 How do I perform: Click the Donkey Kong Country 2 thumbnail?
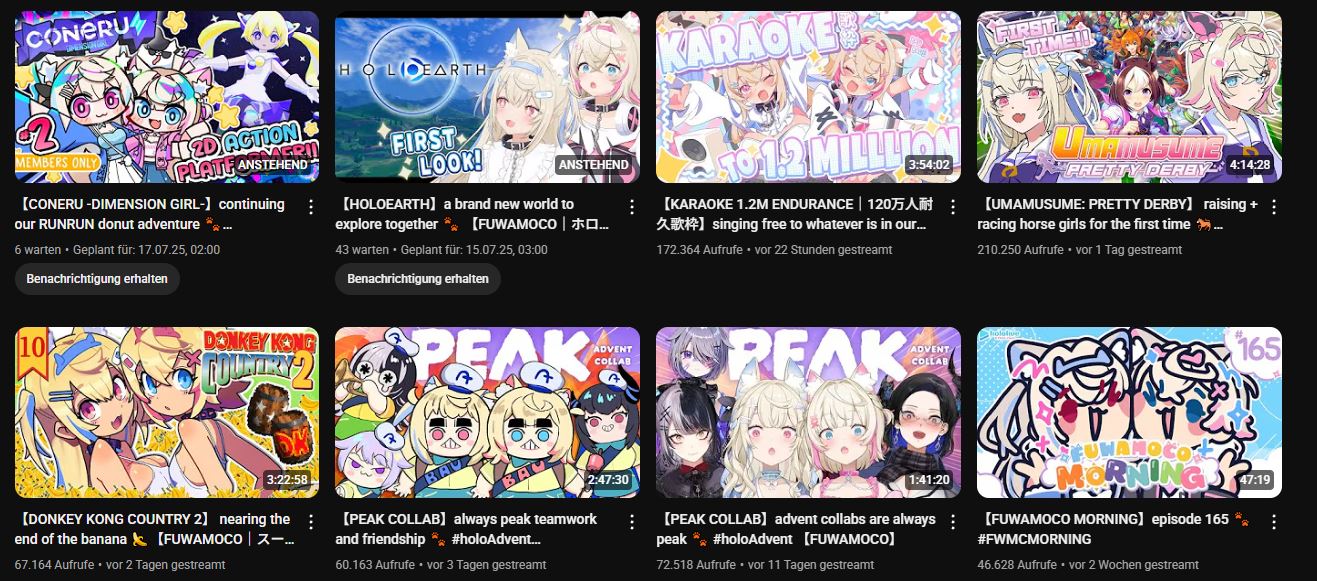167,412
